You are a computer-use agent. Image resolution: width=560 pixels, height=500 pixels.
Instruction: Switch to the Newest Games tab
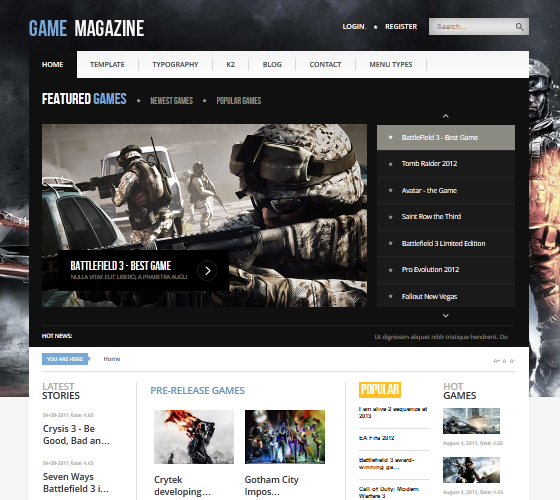171,101
